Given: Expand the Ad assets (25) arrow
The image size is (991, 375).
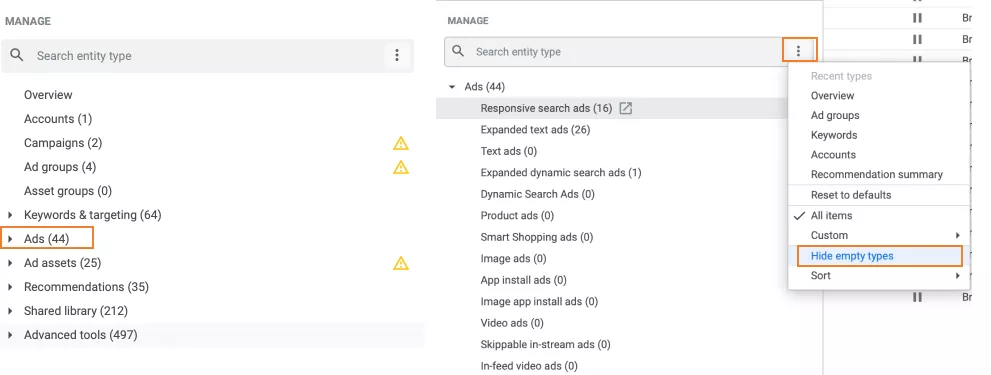Looking at the screenshot, I should click(x=10, y=263).
